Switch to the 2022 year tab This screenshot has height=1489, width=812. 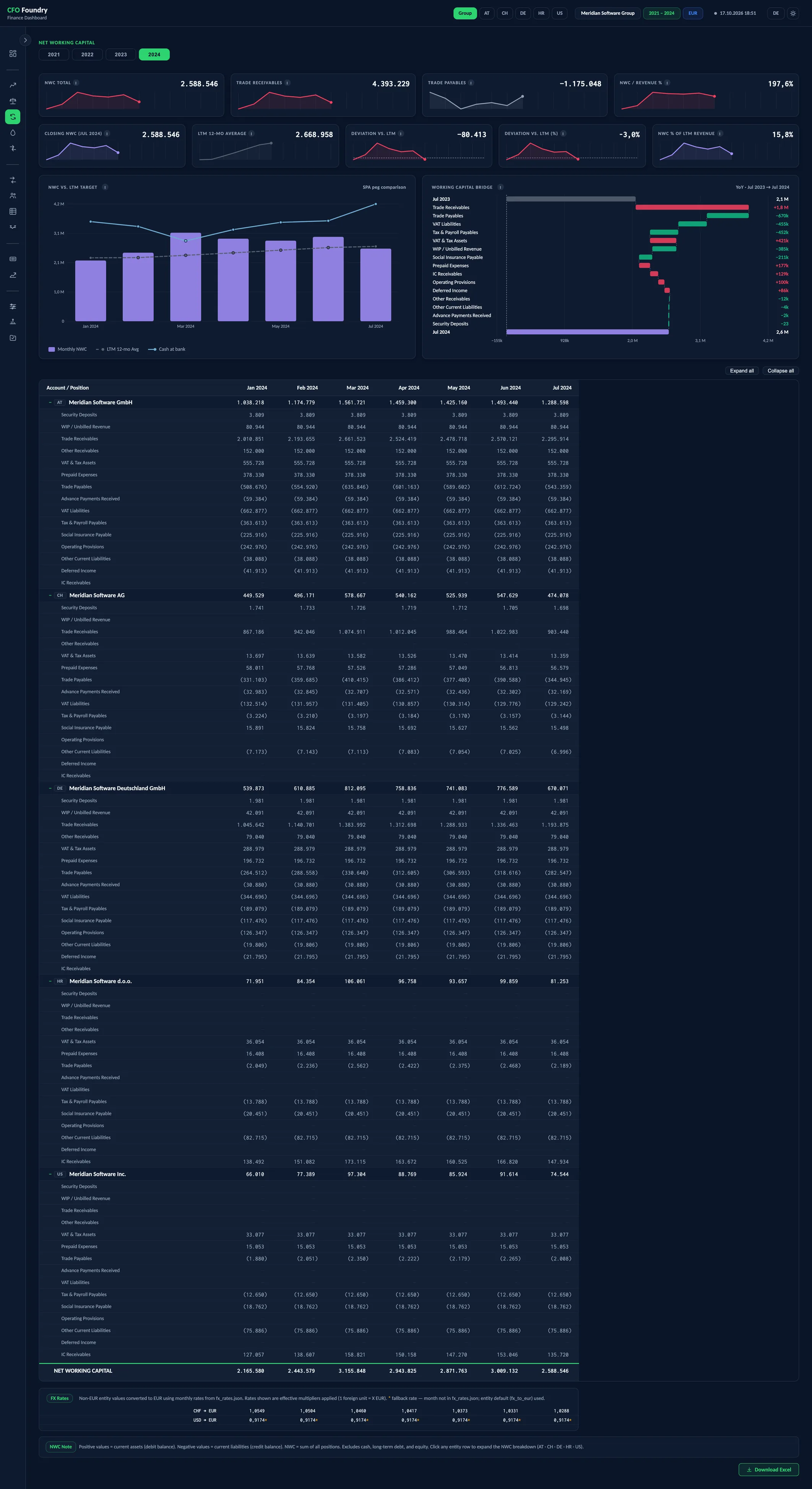87,54
